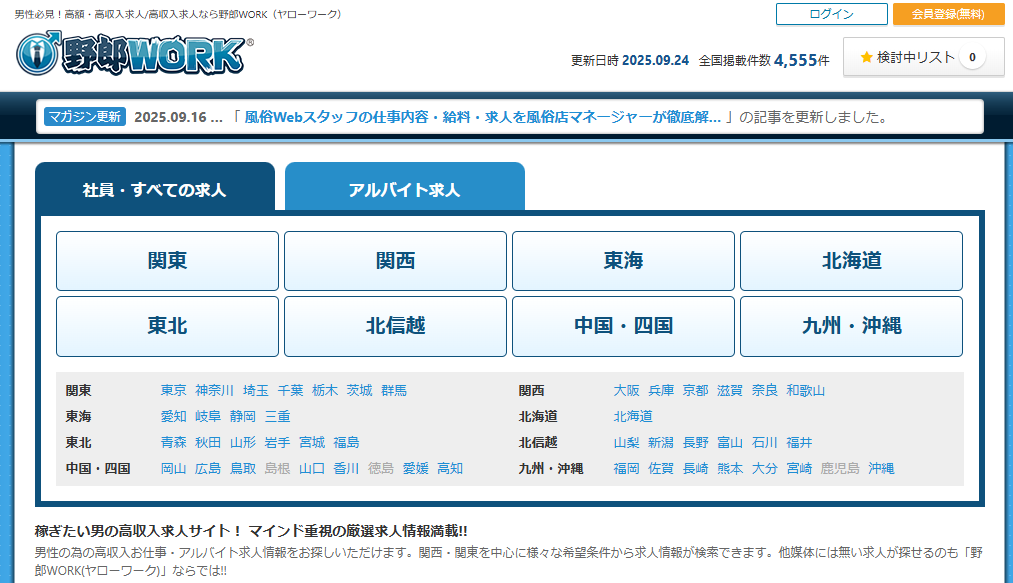The image size is (1013, 583).
Task: Click the 野郎WORK site logo
Action: tap(132, 54)
